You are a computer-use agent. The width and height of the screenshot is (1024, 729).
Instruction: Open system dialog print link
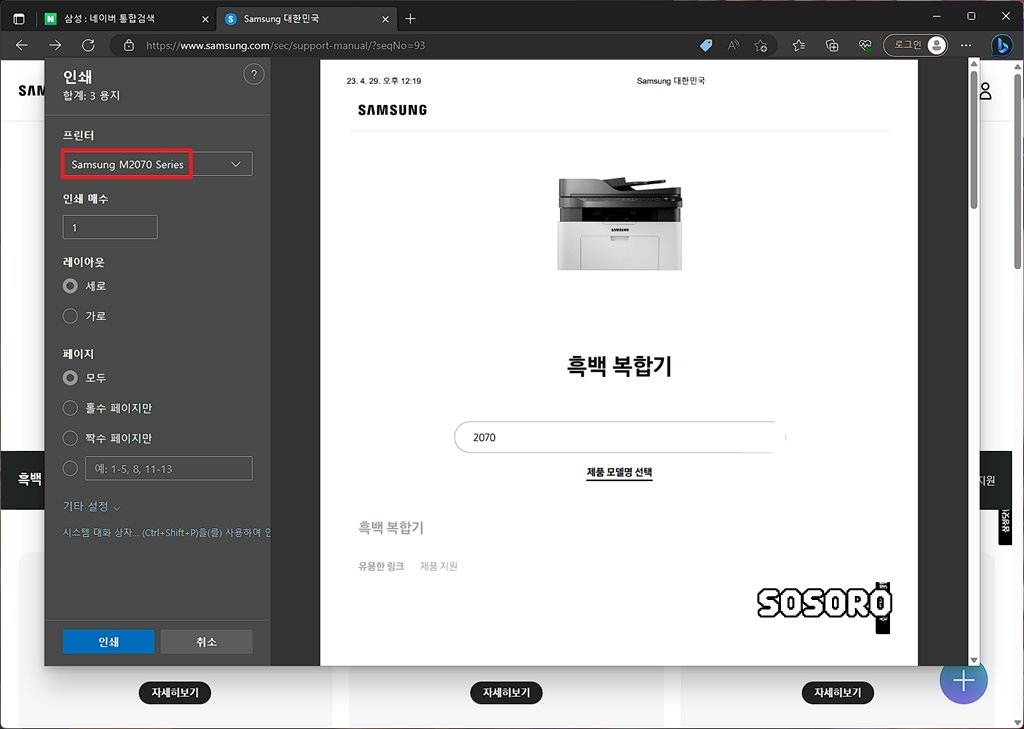(167, 533)
